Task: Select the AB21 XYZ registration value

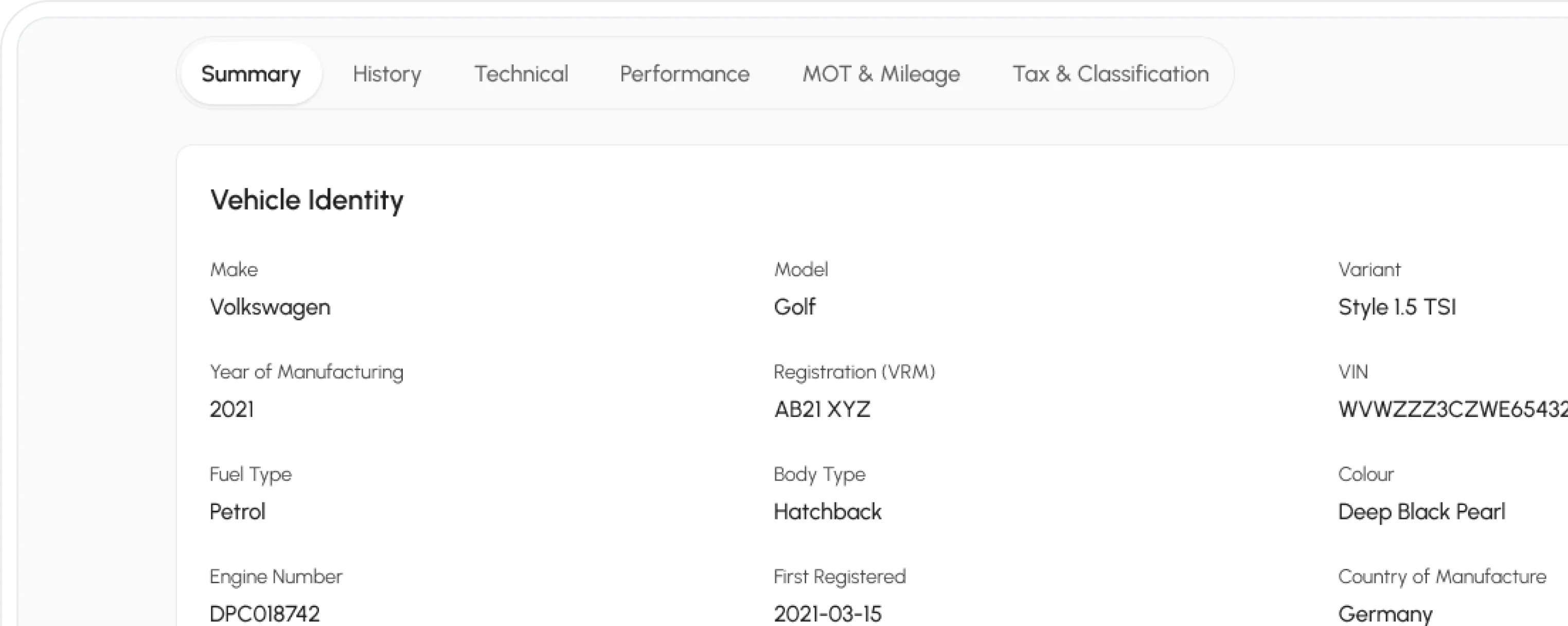Action: [823, 409]
